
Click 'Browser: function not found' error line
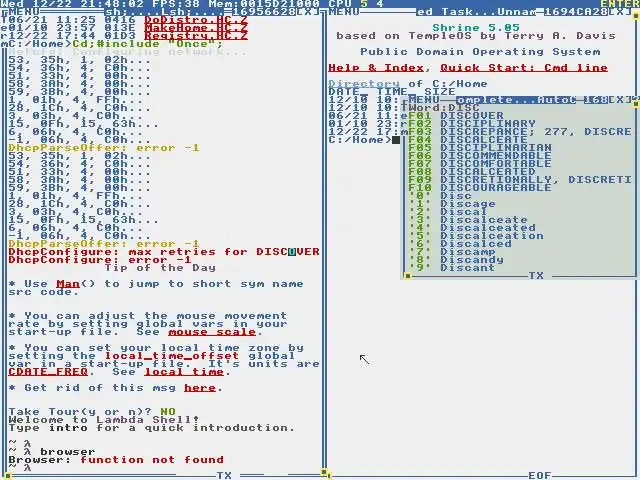(x=116, y=460)
